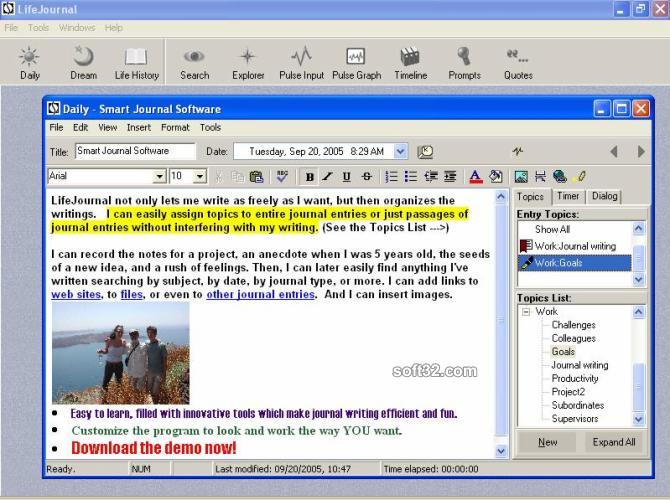Follow the 'web sites' link
The height and width of the screenshot is (500, 670).
point(76,294)
